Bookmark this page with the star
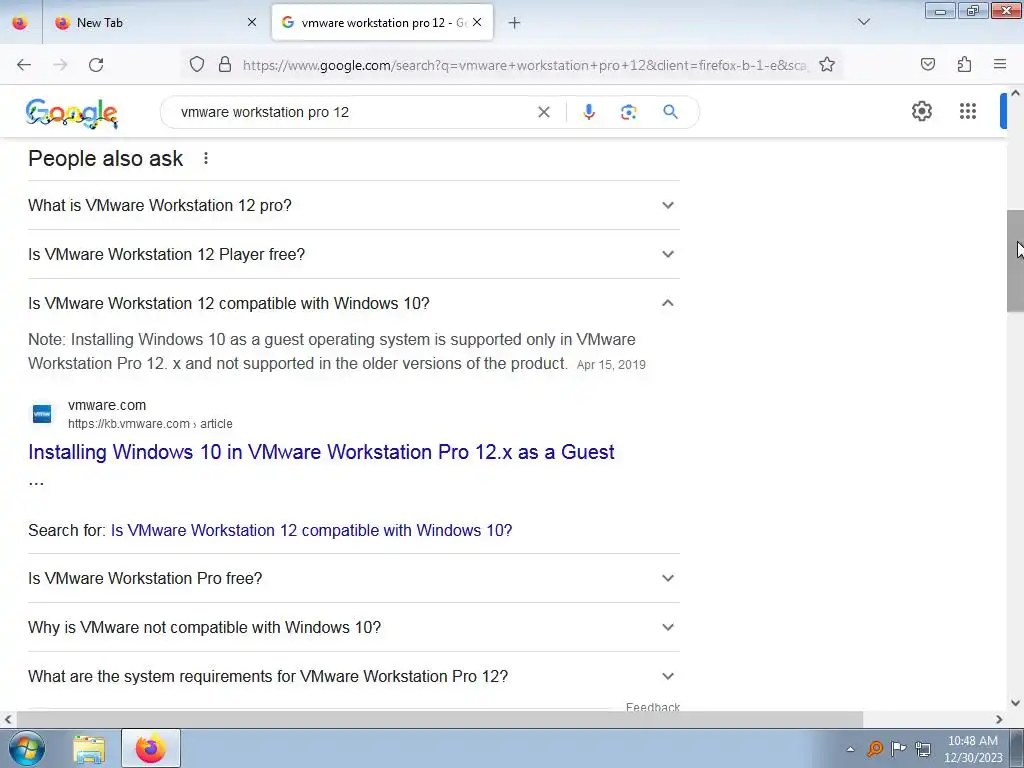The image size is (1024, 768). (827, 65)
